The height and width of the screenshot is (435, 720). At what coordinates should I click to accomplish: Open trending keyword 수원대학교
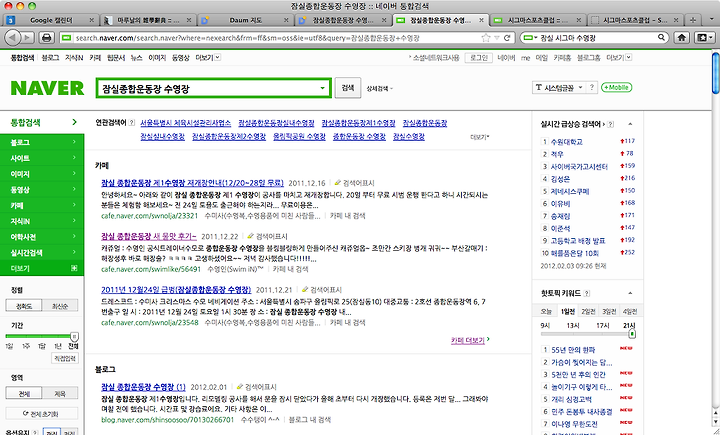[566, 142]
